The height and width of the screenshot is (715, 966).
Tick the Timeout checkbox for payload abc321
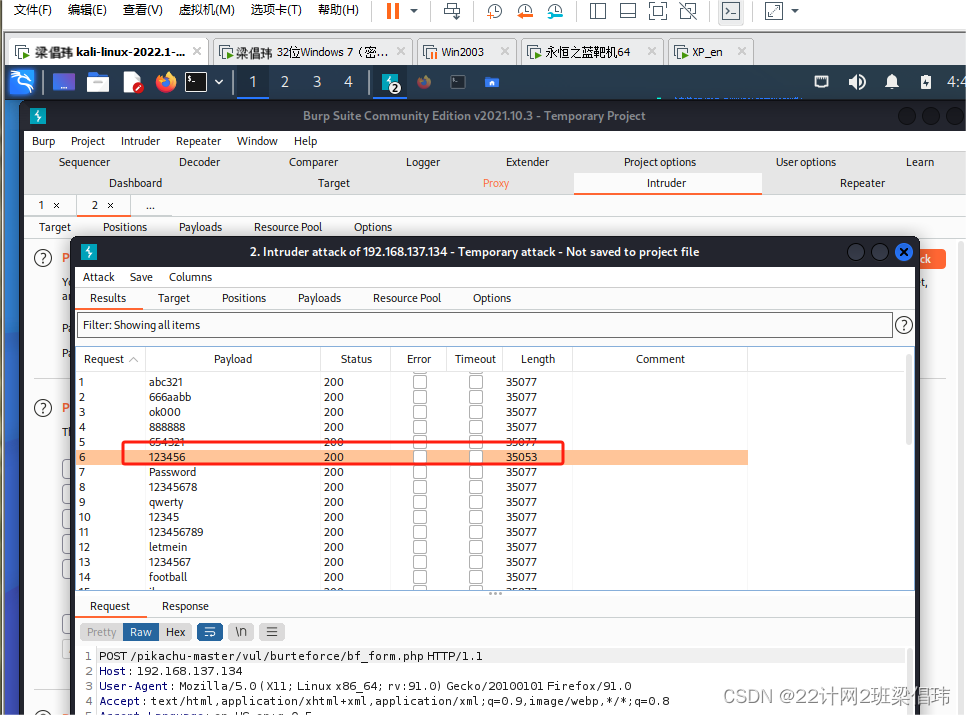476,382
